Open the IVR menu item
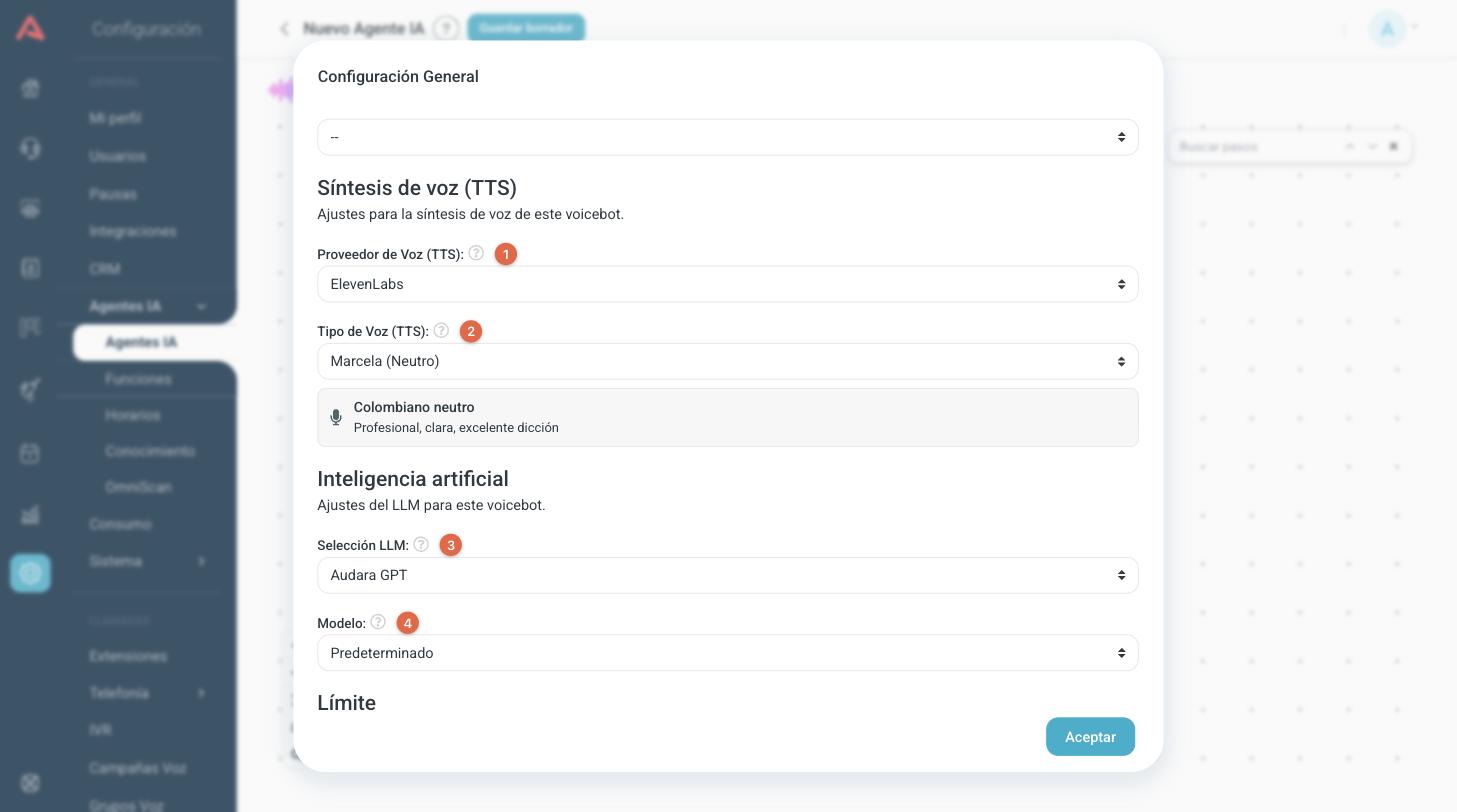The image size is (1457, 812). point(100,730)
